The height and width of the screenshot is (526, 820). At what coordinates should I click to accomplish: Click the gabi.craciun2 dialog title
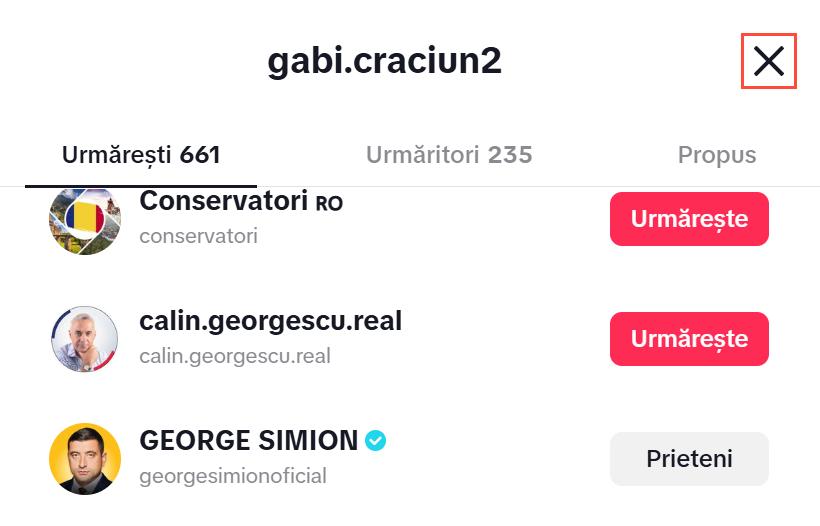(384, 61)
